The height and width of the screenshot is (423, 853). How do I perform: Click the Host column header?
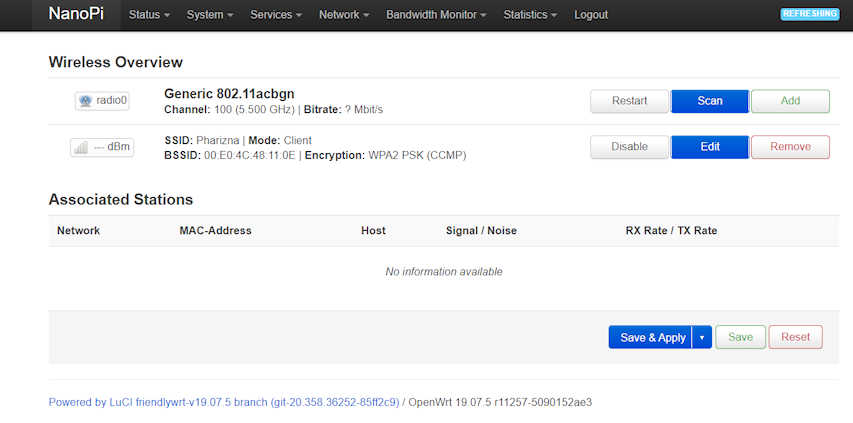pos(373,231)
